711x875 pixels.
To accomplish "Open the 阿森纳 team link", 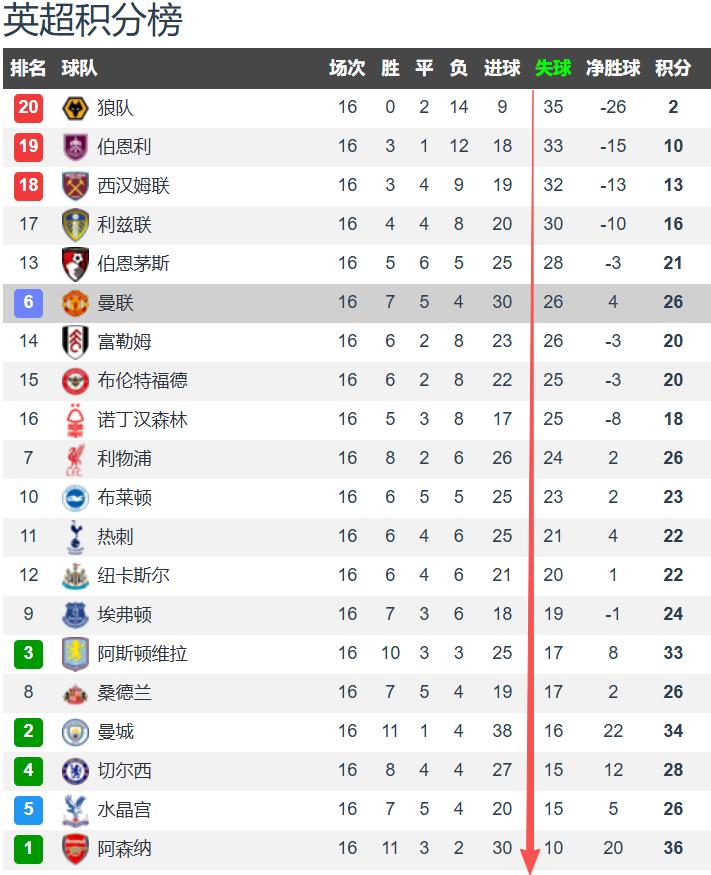I will (x=124, y=849).
